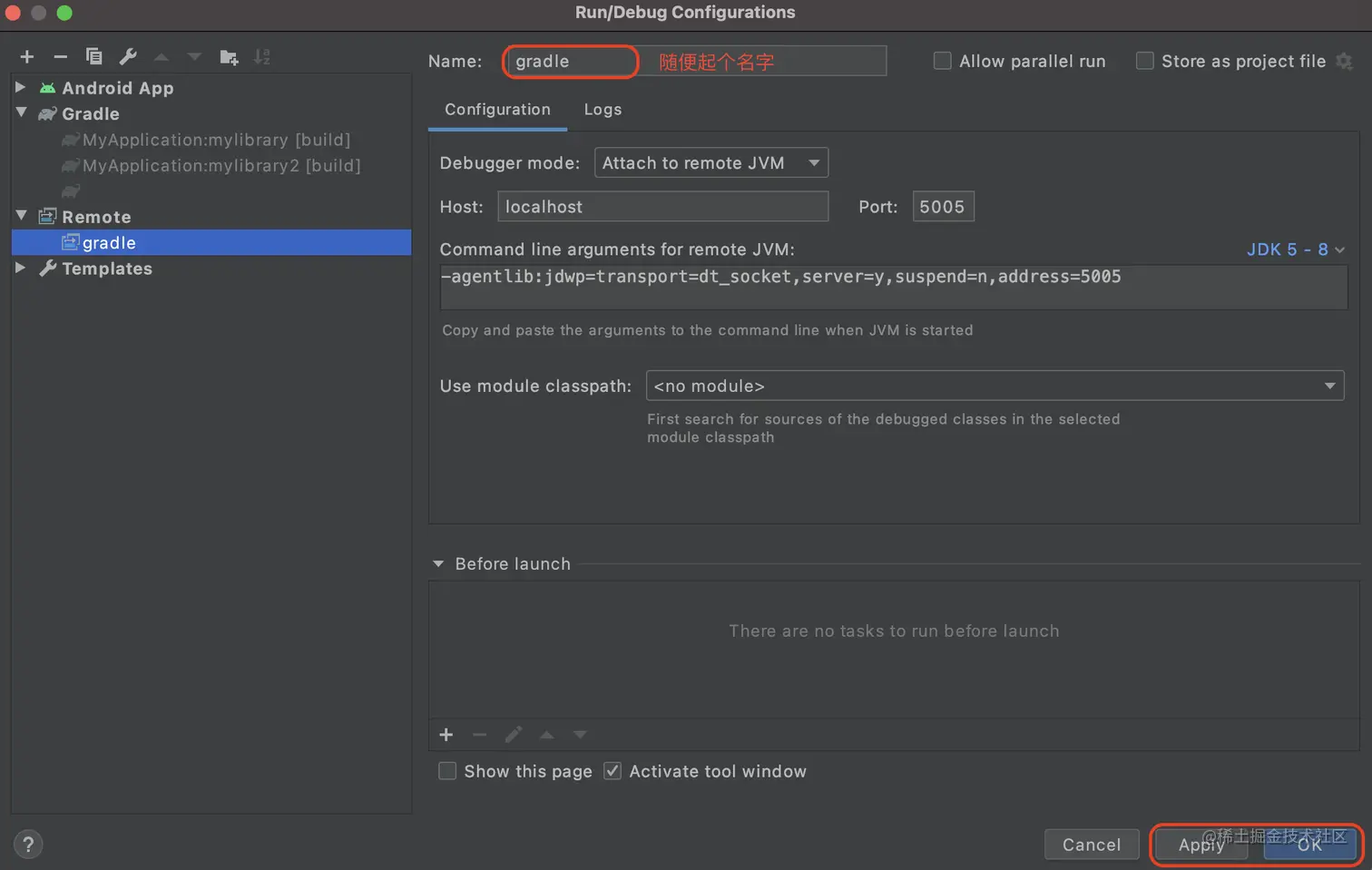This screenshot has width=1372, height=870.
Task: Collapse the Before launch section
Action: point(438,564)
